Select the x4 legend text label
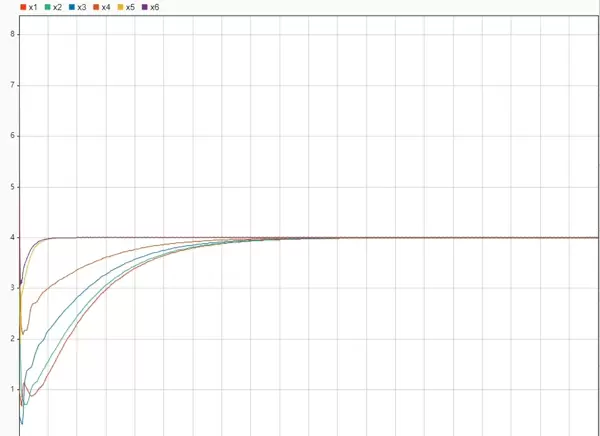This screenshot has width=600, height=436. pyautogui.click(x=106, y=7)
